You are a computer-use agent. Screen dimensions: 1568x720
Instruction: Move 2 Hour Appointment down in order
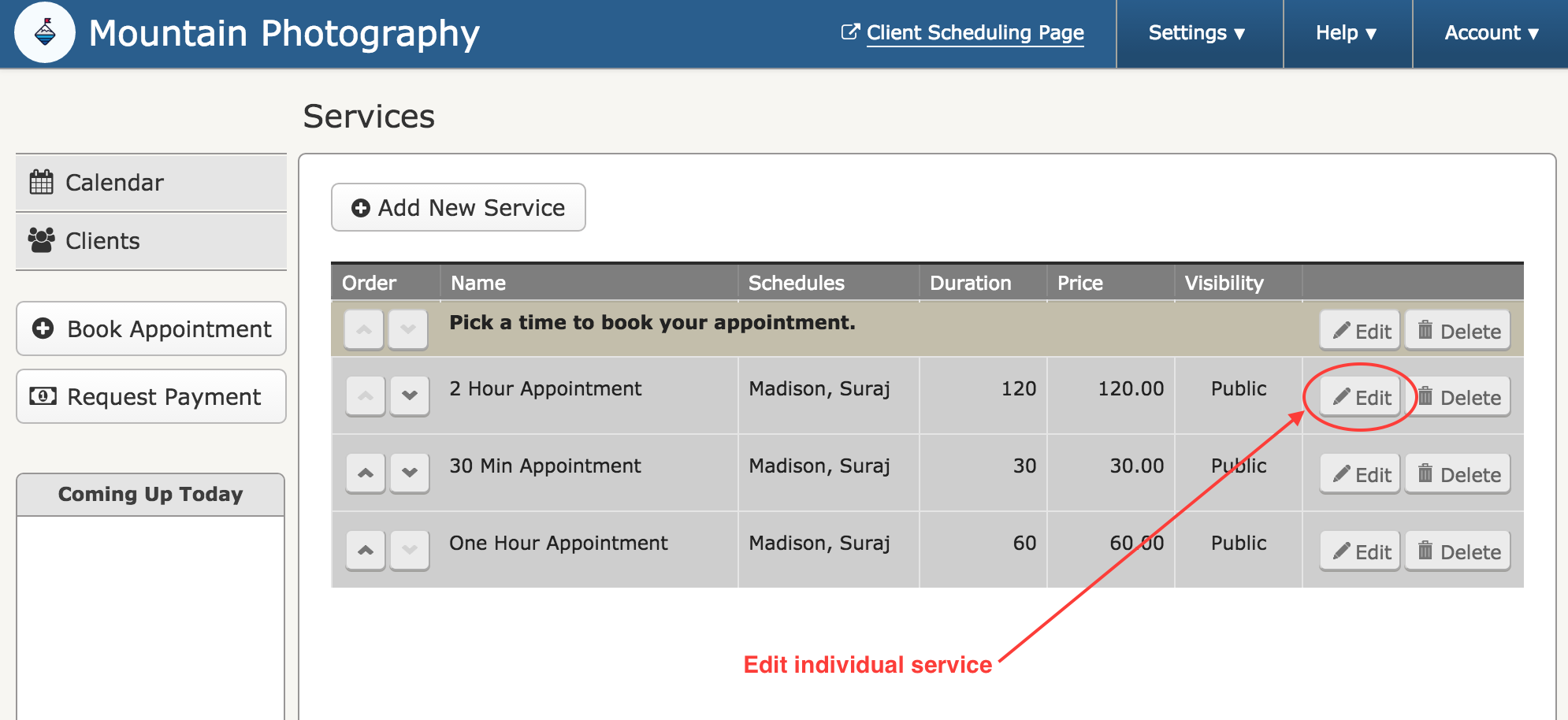(410, 395)
